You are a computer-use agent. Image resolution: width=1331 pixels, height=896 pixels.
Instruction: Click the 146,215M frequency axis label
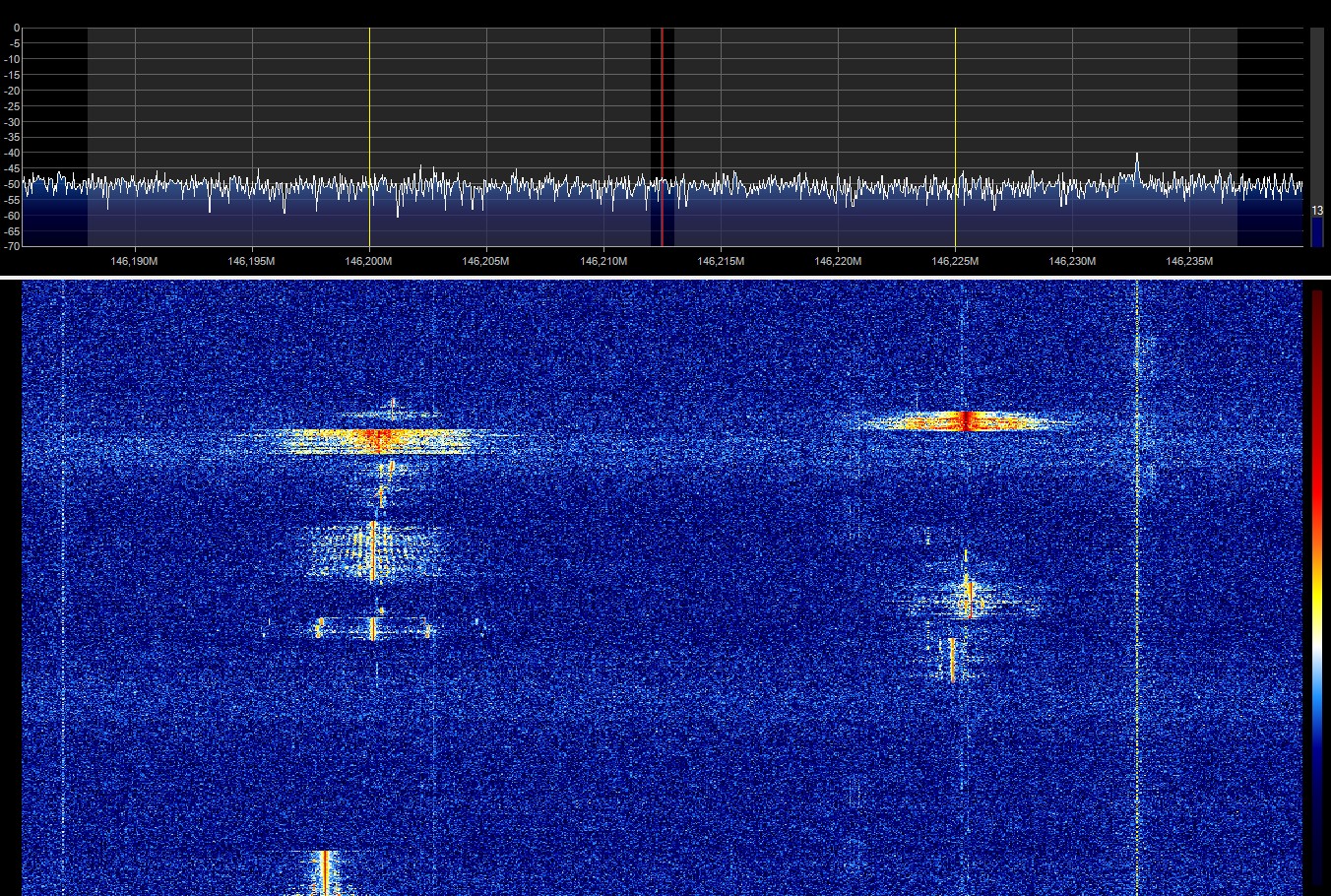tap(721, 261)
